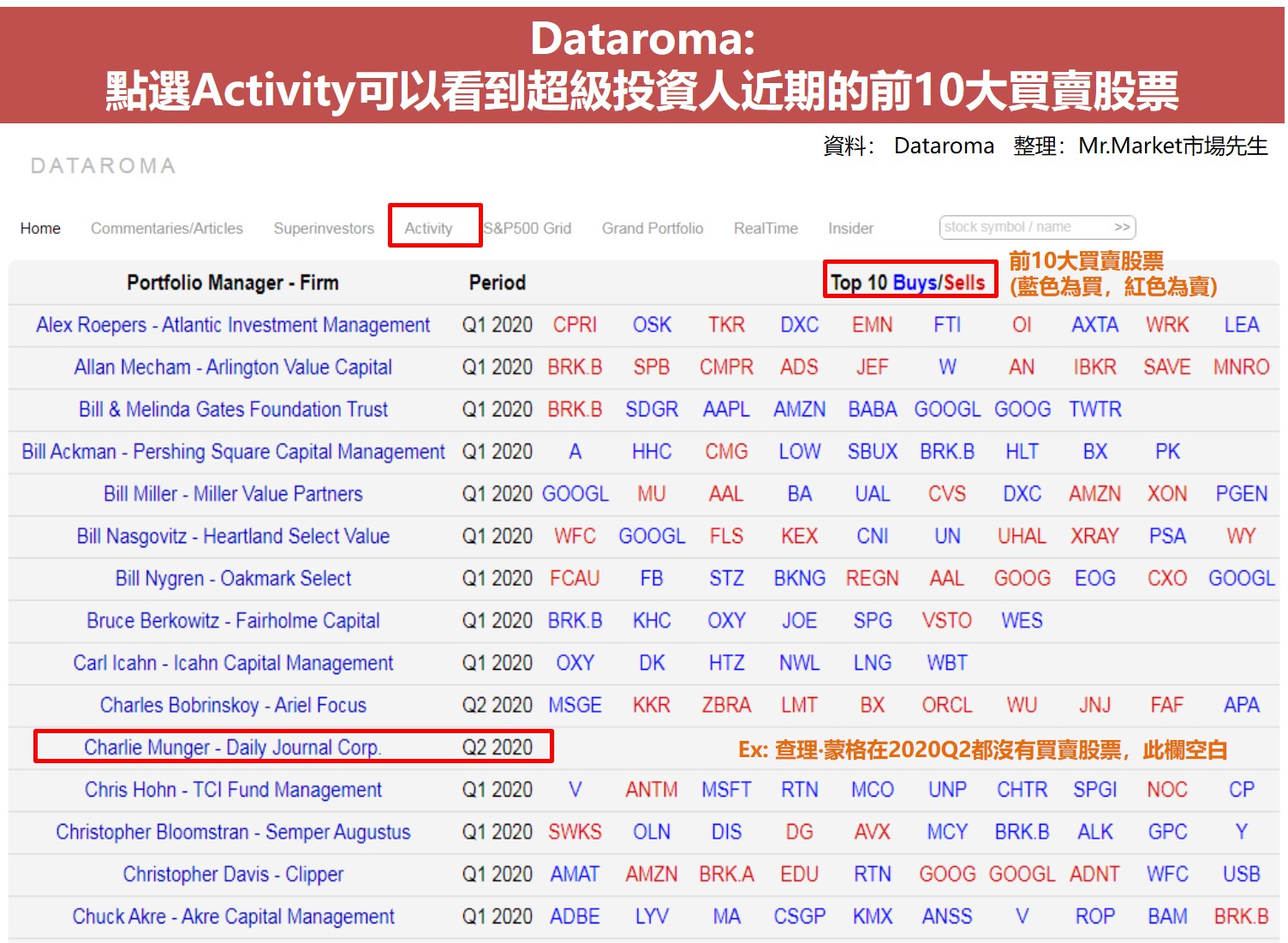This screenshot has height=943, width=1288.
Task: Click IBKR ticker in Allan Mecham row
Action: pyautogui.click(x=1094, y=367)
